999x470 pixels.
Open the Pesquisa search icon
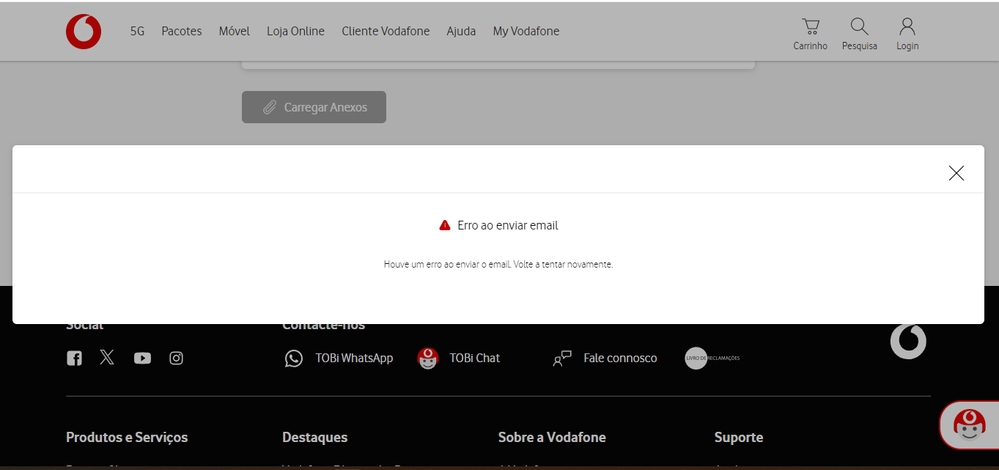click(859, 26)
